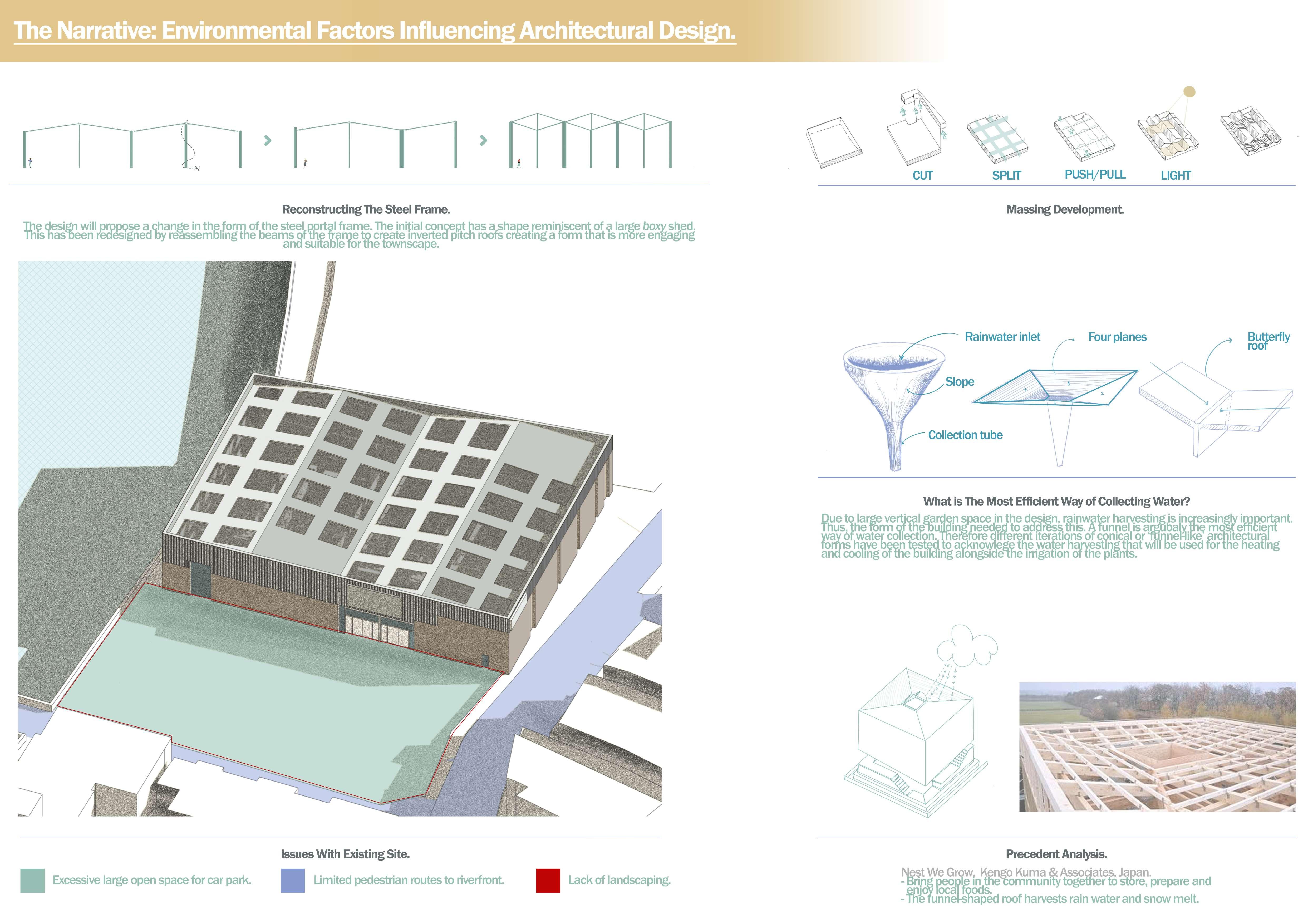Viewport: 1308px width, 924px height.
Task: Click the Reconstructing The Steel Frame heading
Action: pos(366,210)
